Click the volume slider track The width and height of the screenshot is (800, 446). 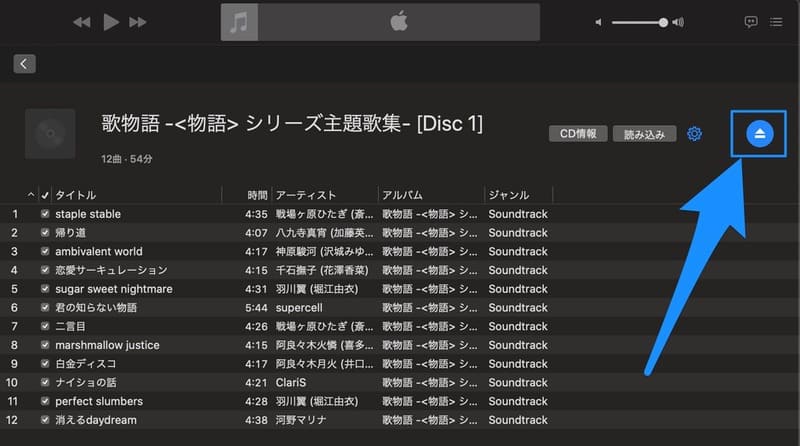pos(635,22)
